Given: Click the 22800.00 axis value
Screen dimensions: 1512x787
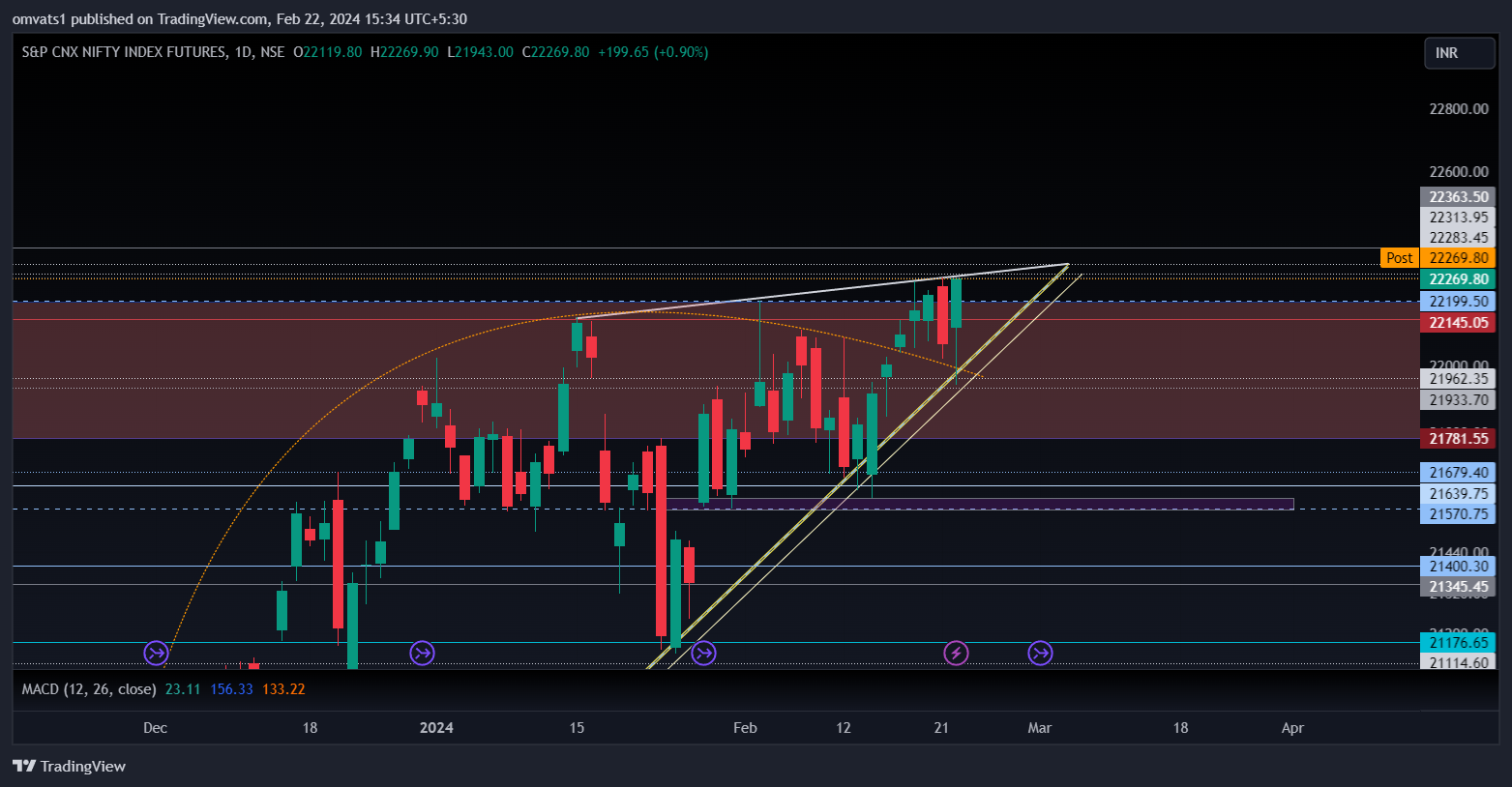Looking at the screenshot, I should 1459,109.
